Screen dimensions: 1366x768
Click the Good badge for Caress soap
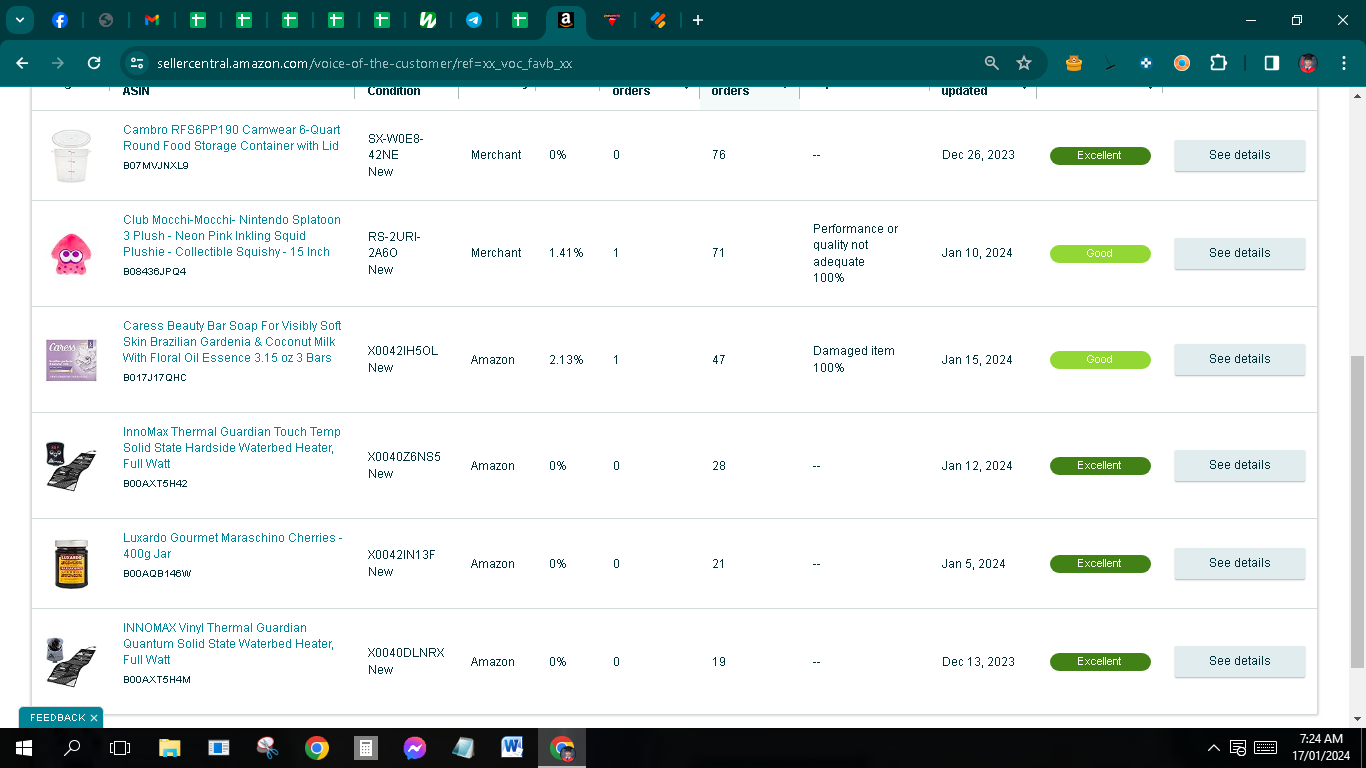(1100, 360)
